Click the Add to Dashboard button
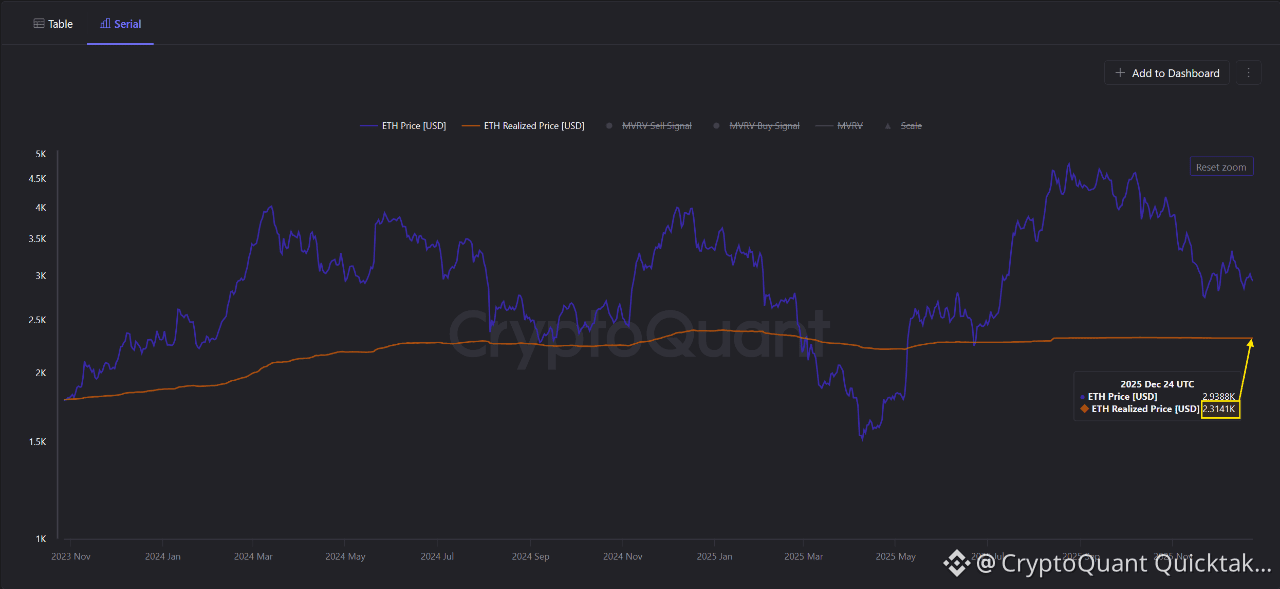Image resolution: width=1280 pixels, height=589 pixels. tap(1166, 73)
